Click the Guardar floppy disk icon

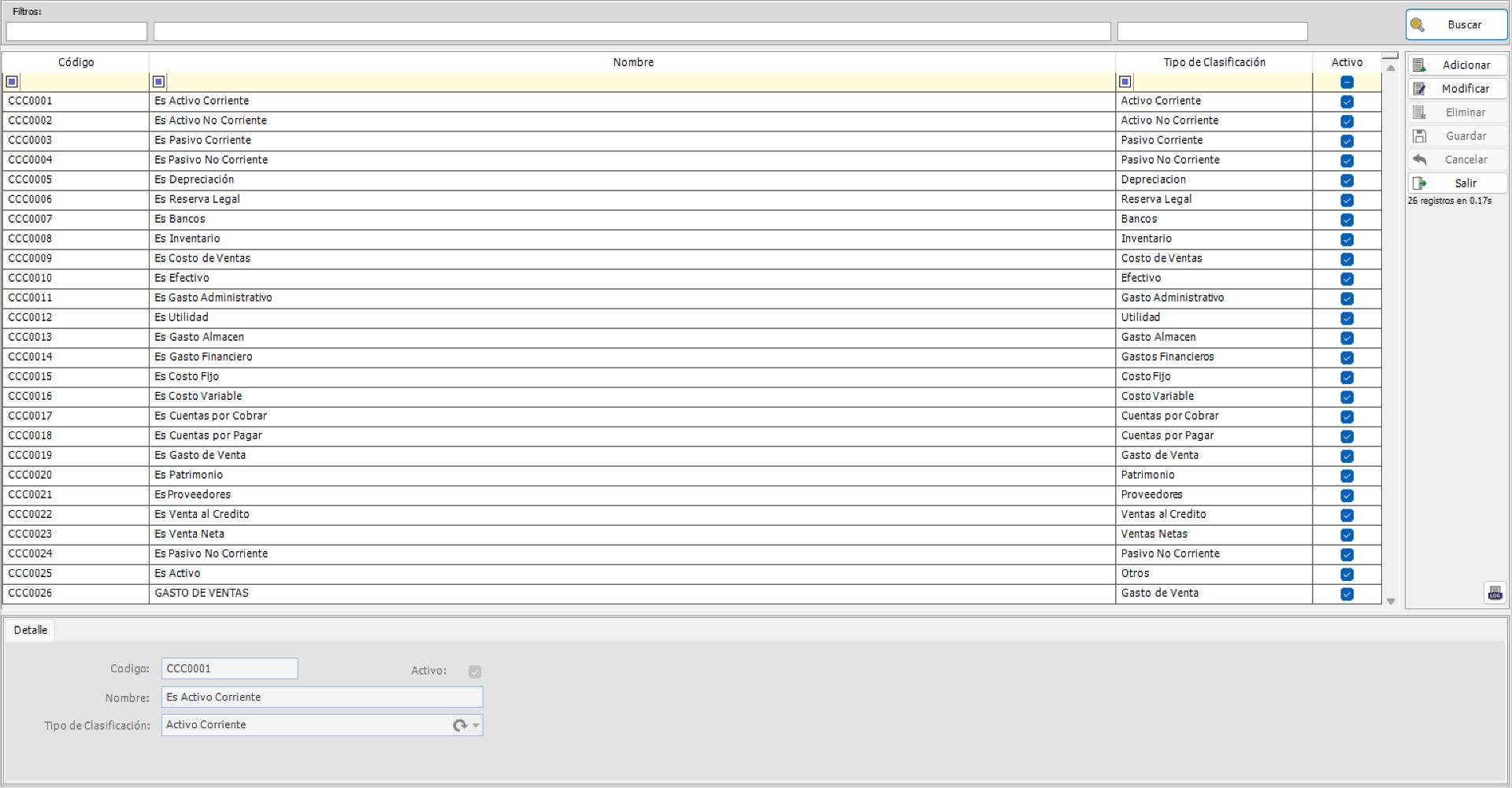[x=1421, y=135]
